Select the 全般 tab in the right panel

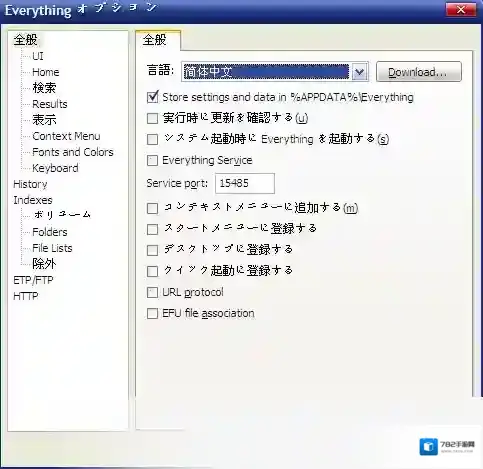pos(158,40)
